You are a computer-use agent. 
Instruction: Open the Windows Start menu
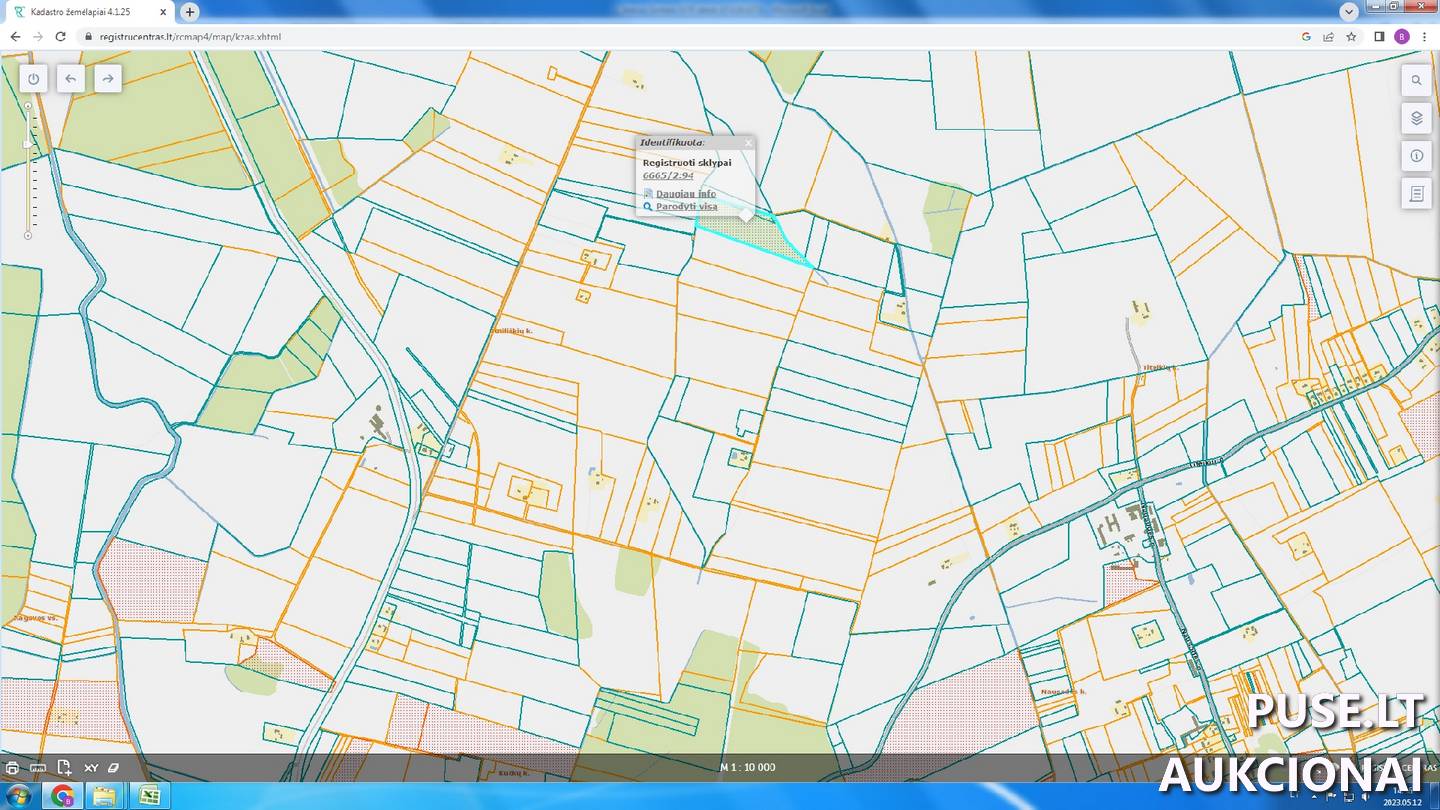17,796
